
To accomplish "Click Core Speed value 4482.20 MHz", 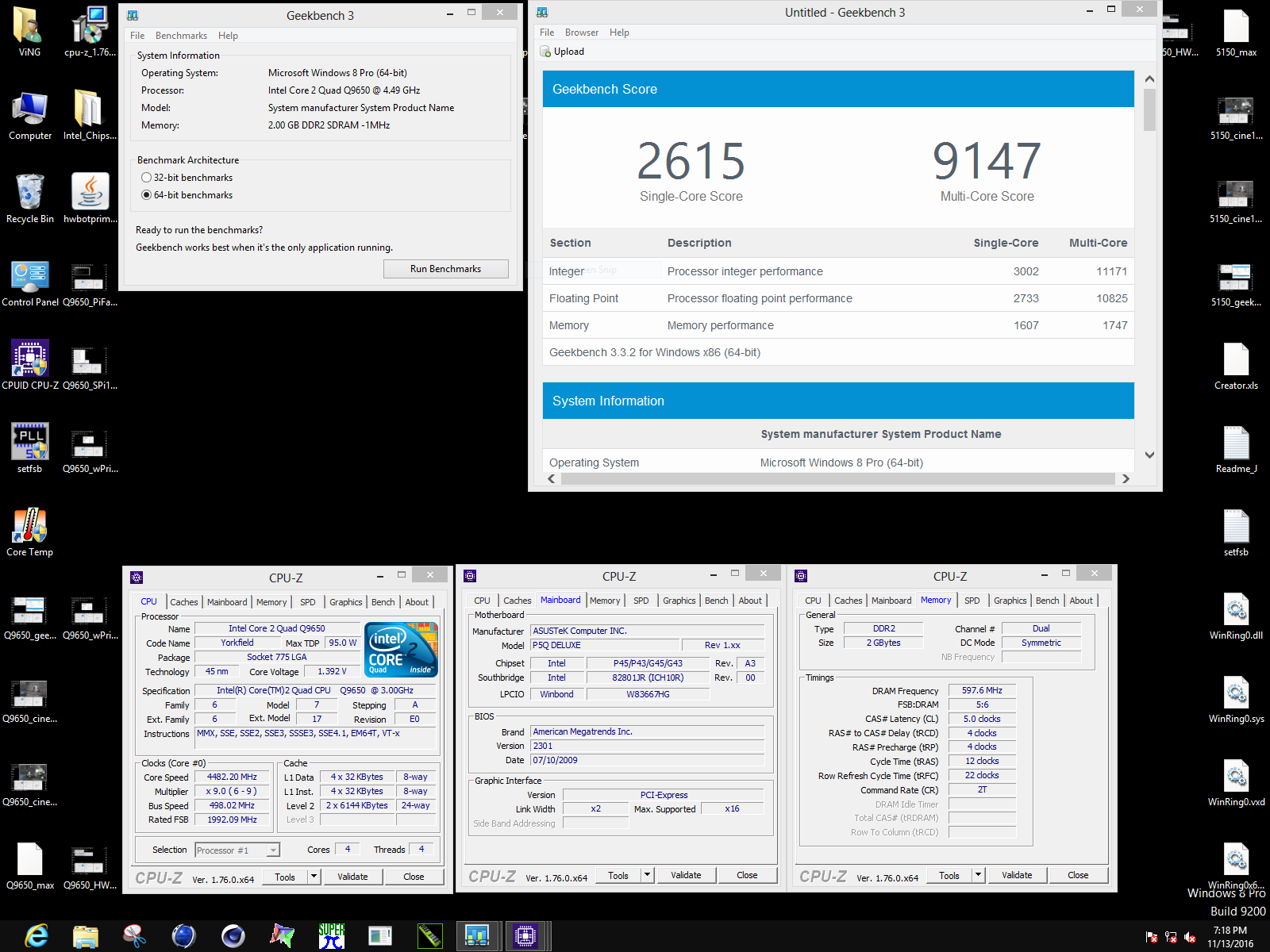I will point(232,777).
